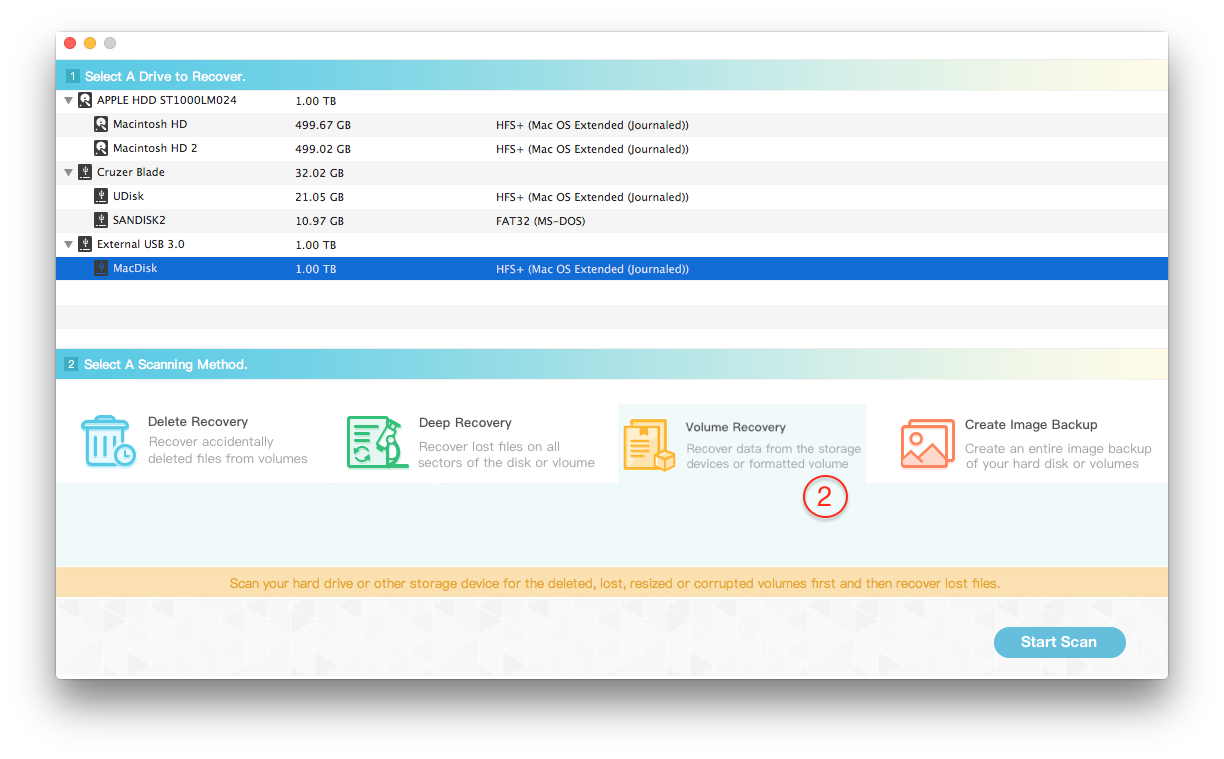
Task: Choose the Volume Recovery scanning method title
Action: pos(736,427)
